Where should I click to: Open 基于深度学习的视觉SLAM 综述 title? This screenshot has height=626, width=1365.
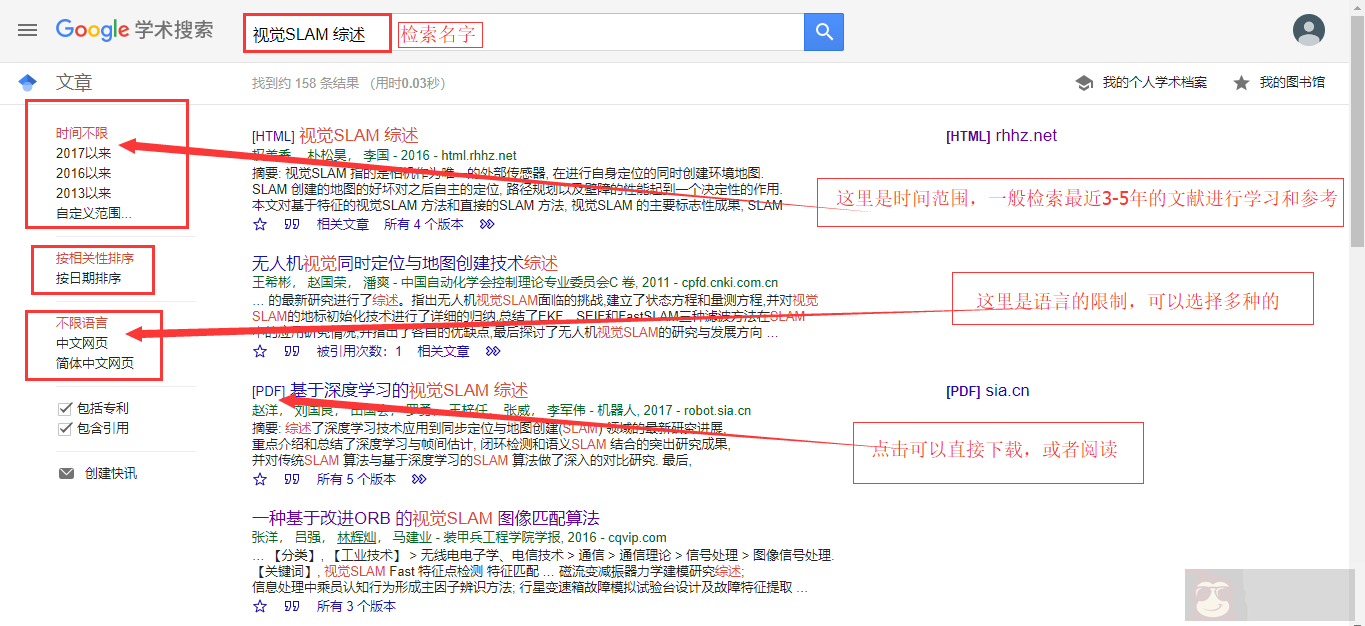409,390
